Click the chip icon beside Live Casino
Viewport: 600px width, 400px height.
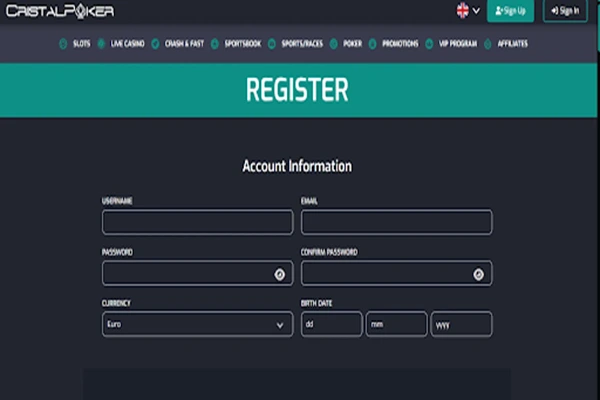click(101, 44)
